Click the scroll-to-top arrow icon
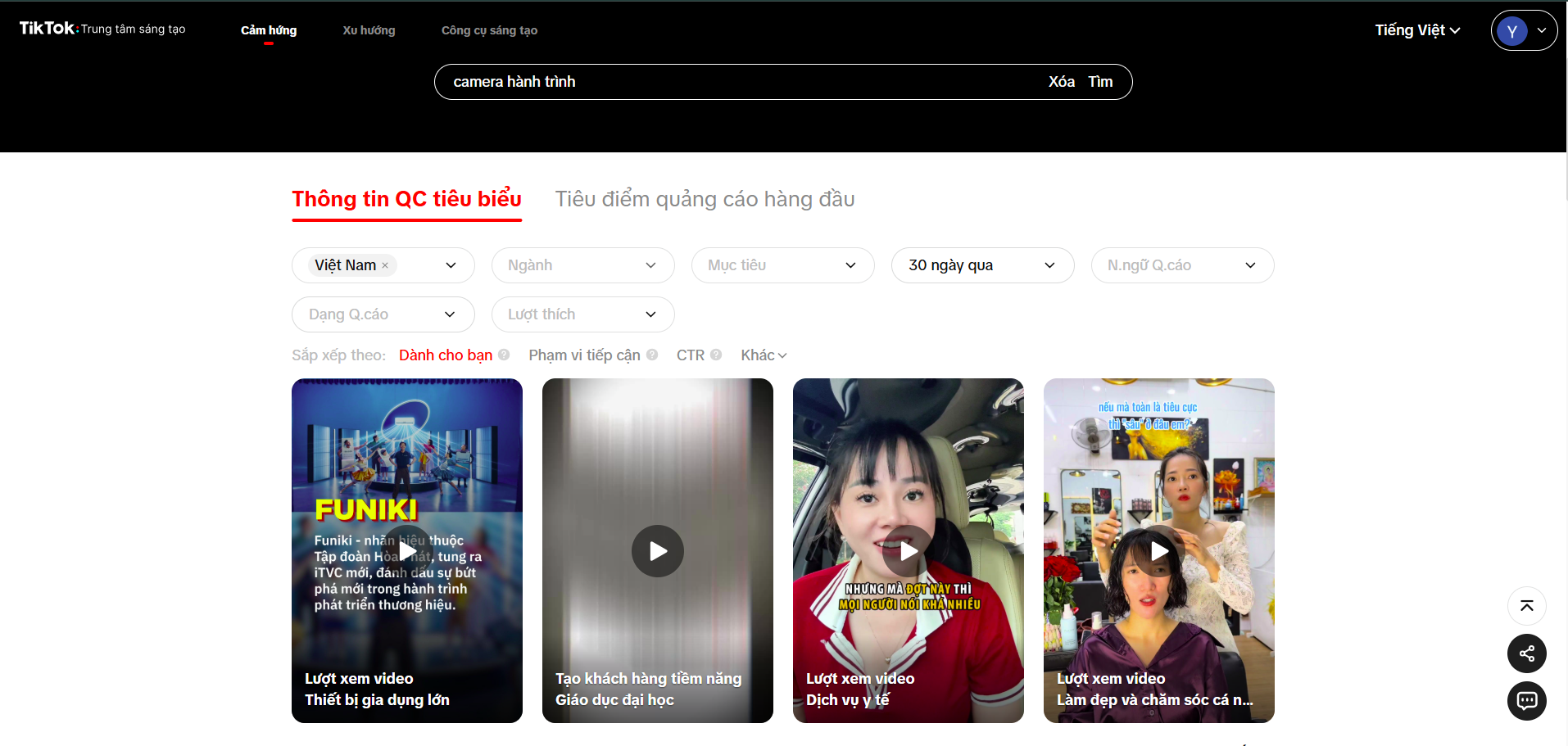This screenshot has height=746, width=1568. 1526,606
